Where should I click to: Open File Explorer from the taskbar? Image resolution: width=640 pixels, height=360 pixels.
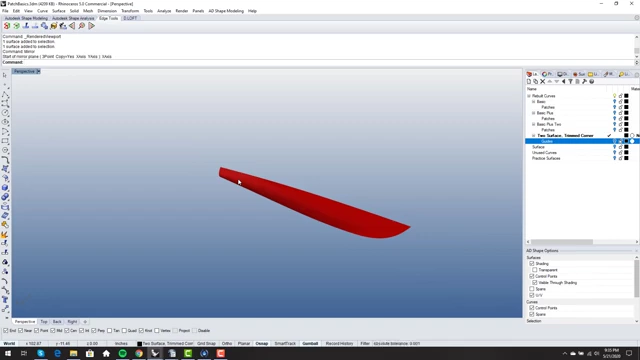tap(73, 353)
